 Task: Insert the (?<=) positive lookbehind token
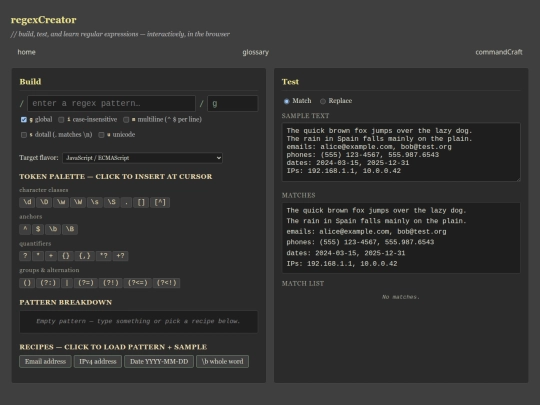137,283
